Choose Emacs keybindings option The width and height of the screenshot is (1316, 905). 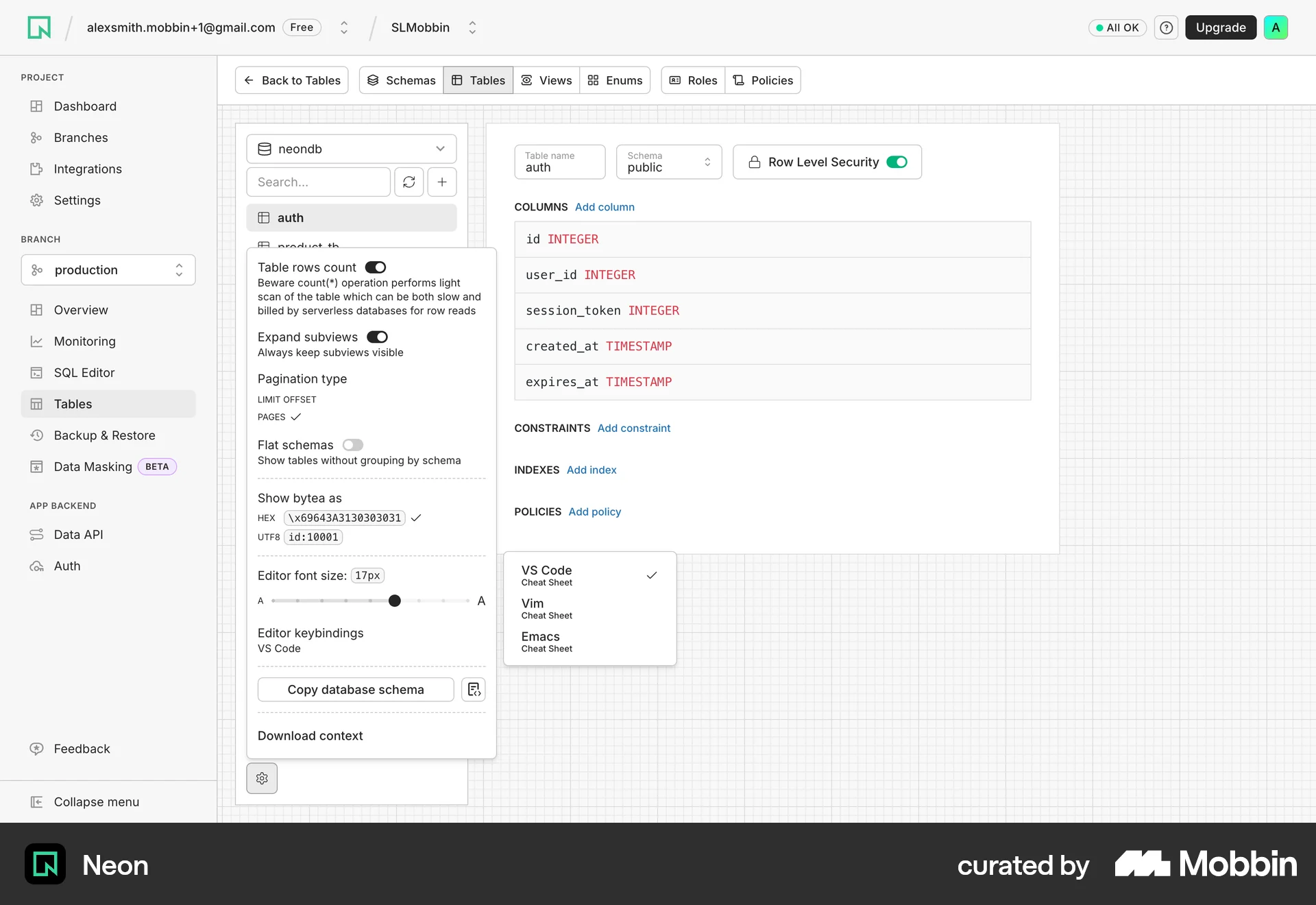click(589, 642)
